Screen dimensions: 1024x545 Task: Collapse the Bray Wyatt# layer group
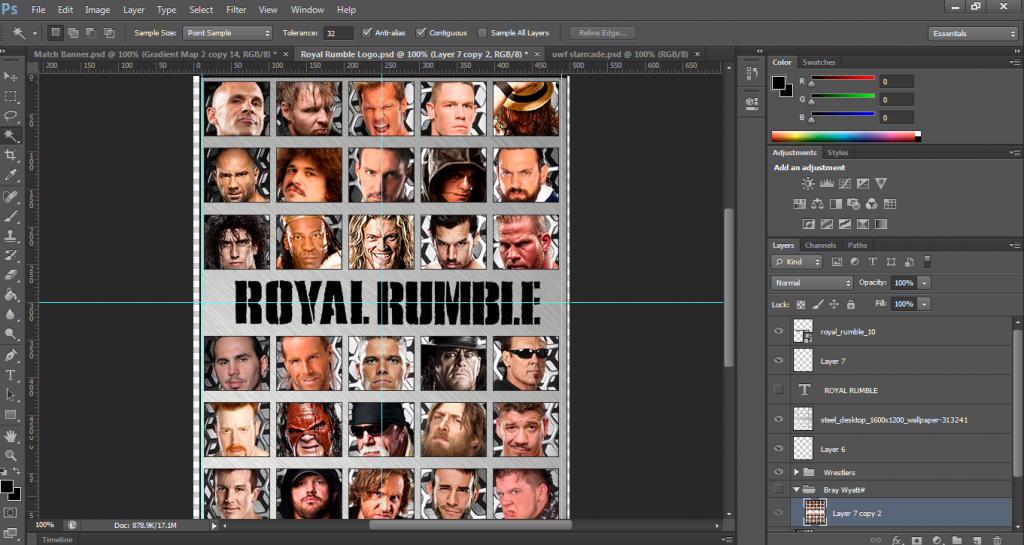point(796,490)
